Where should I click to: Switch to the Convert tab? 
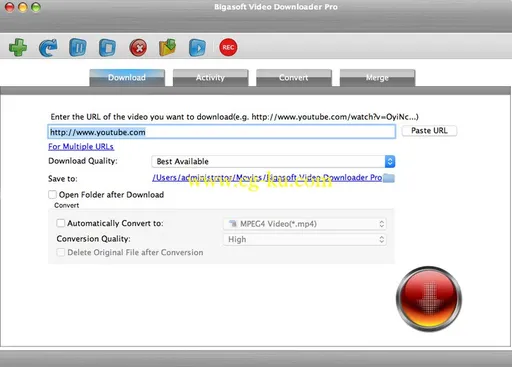coord(294,78)
